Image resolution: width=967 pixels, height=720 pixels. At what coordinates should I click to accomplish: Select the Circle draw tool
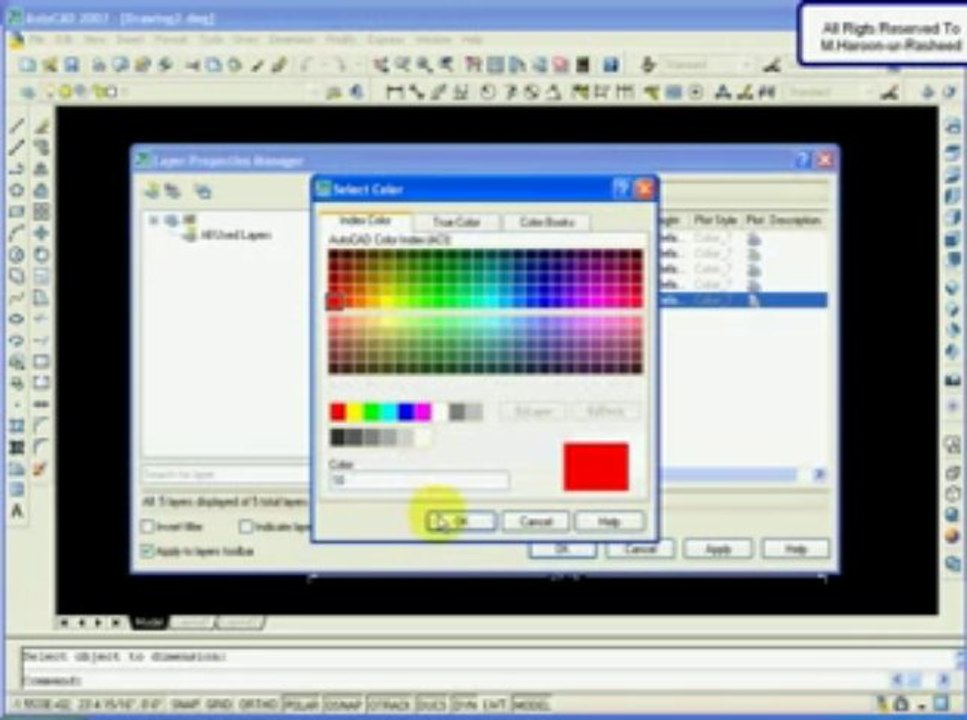17,254
